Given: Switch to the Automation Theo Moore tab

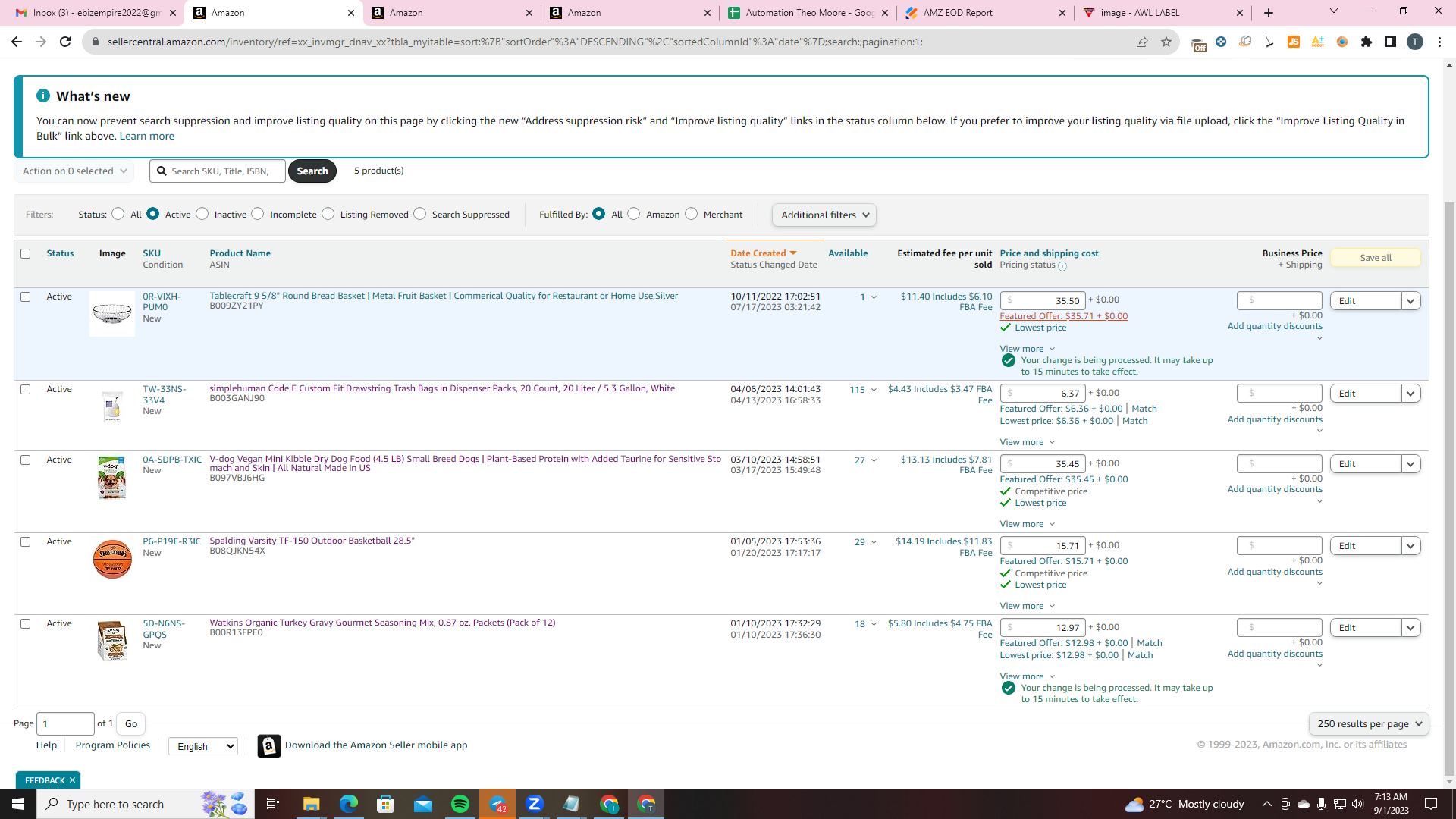Looking at the screenshot, I should point(808,13).
